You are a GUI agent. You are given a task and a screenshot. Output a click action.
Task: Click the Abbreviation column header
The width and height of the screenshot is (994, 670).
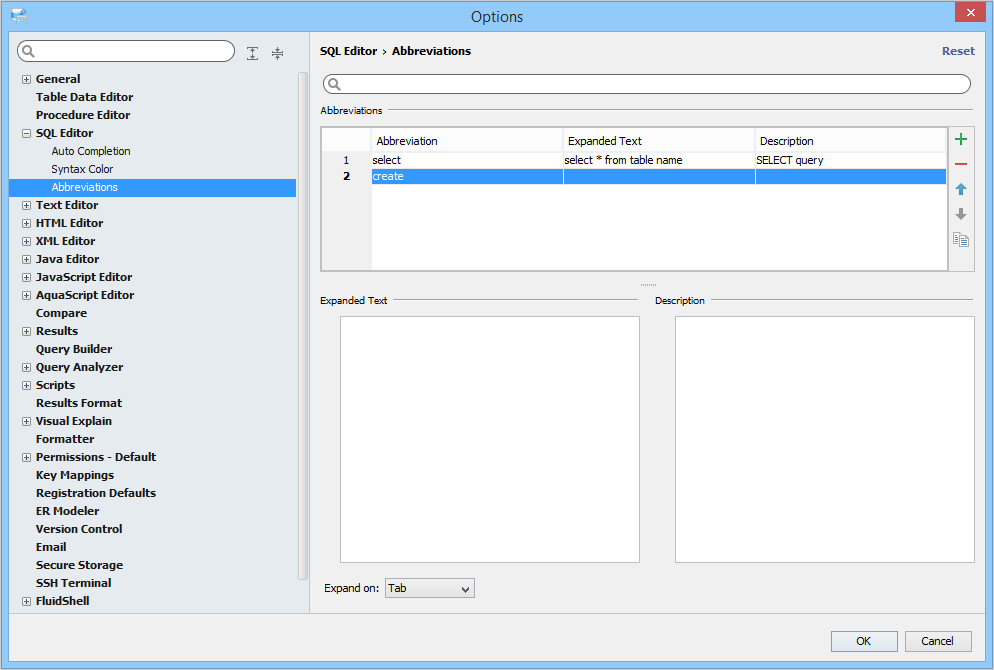tap(467, 141)
